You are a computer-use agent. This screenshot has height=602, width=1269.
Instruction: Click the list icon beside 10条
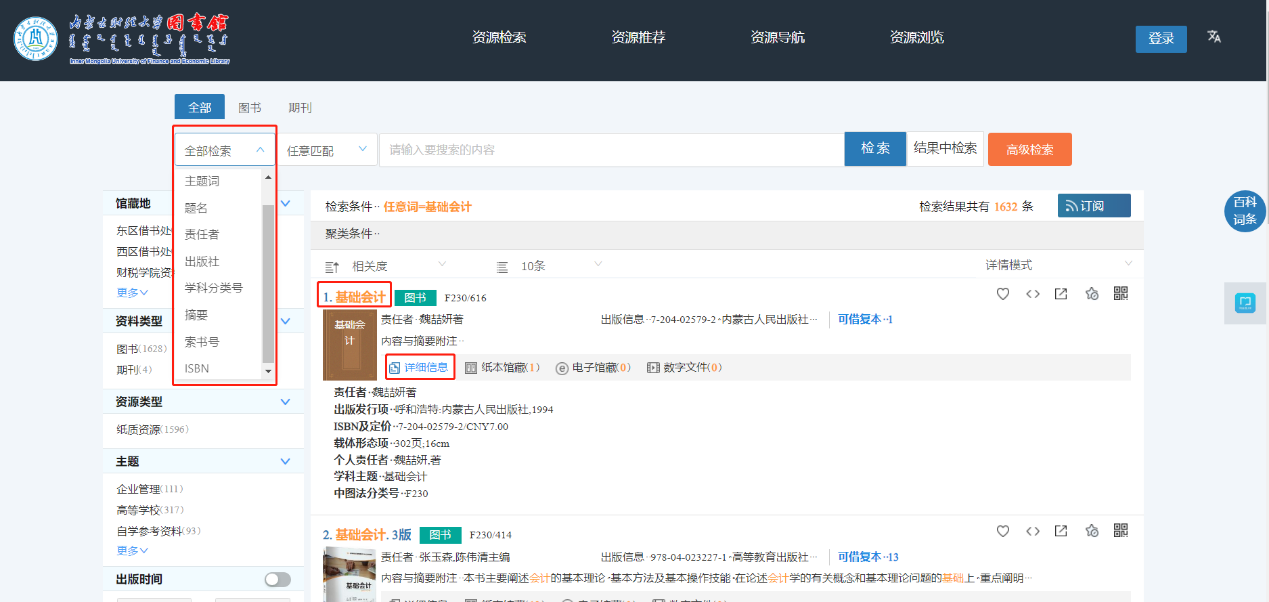[503, 266]
